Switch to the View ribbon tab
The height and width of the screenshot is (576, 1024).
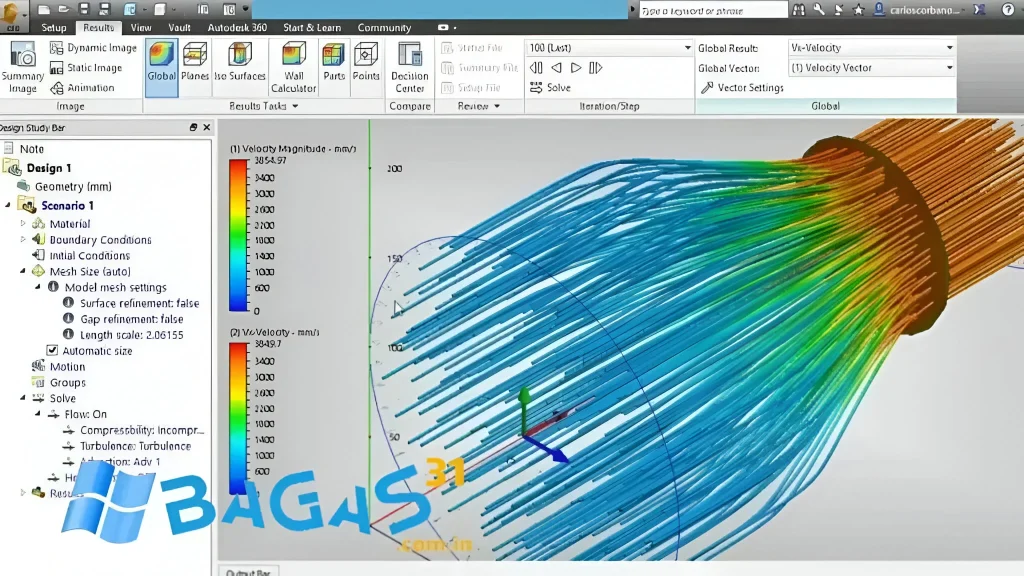pyautogui.click(x=140, y=27)
